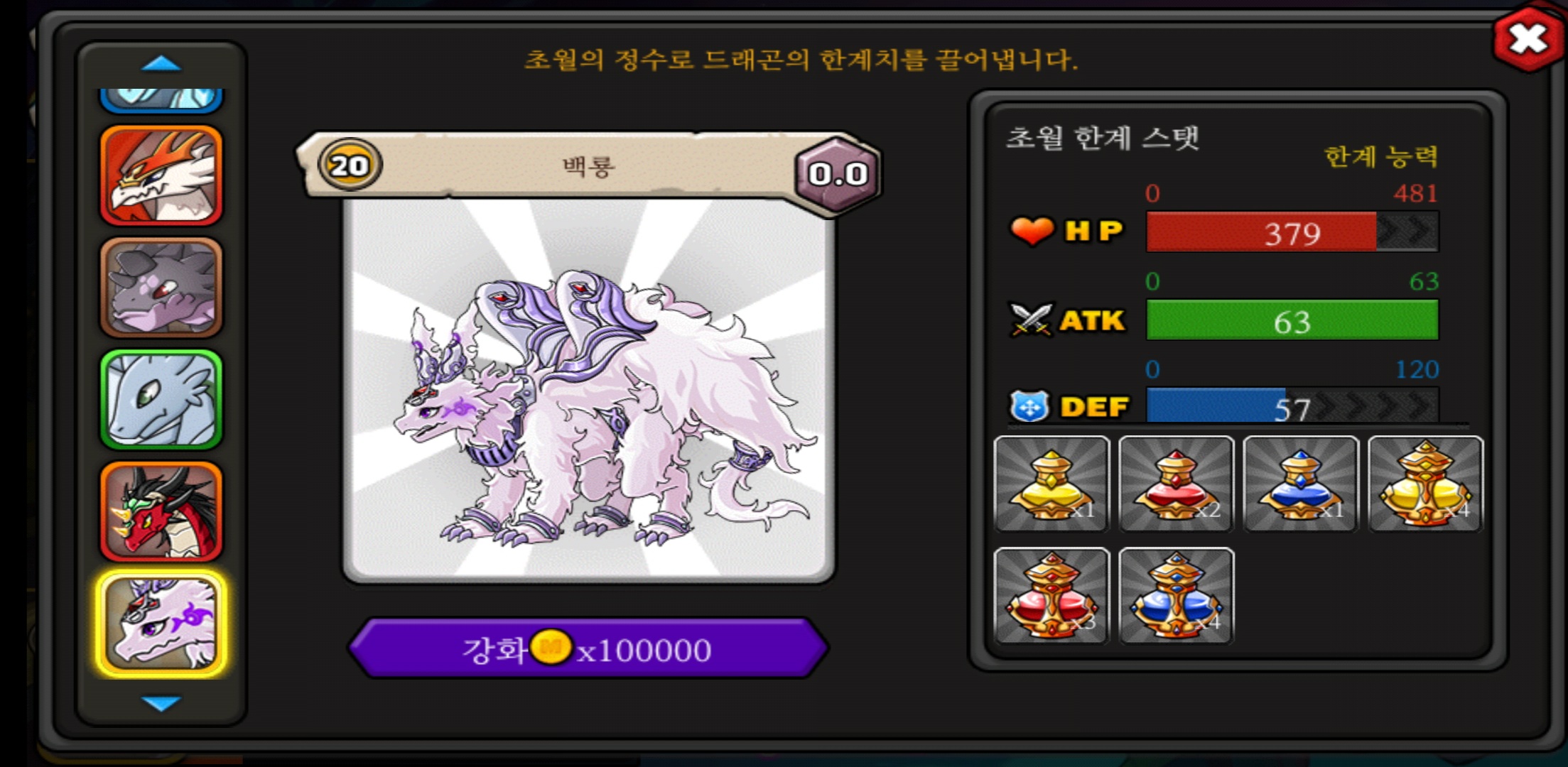Click the green ATK bar showing 63
The width and height of the screenshot is (1568, 767).
(1292, 320)
